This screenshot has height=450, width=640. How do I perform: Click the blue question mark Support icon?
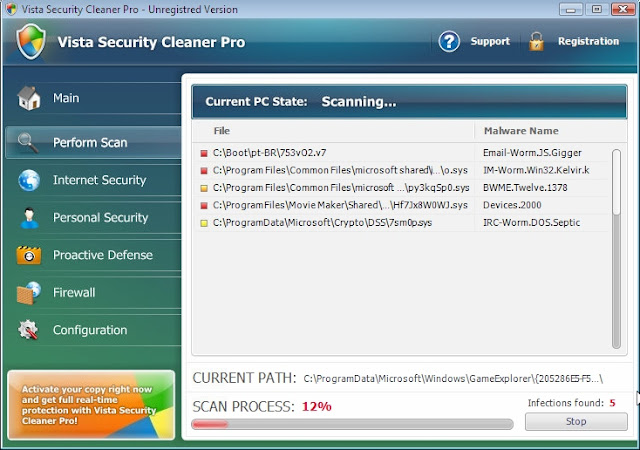pyautogui.click(x=449, y=41)
